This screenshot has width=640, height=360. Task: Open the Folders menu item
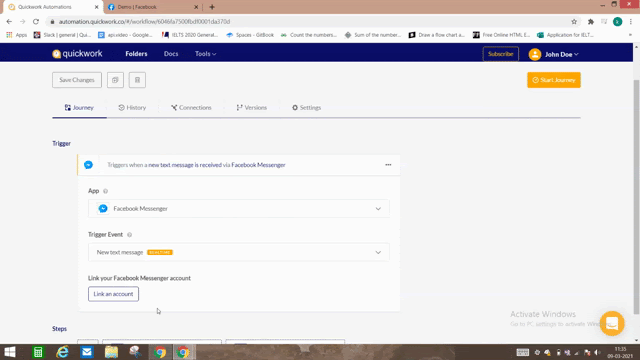coord(136,54)
